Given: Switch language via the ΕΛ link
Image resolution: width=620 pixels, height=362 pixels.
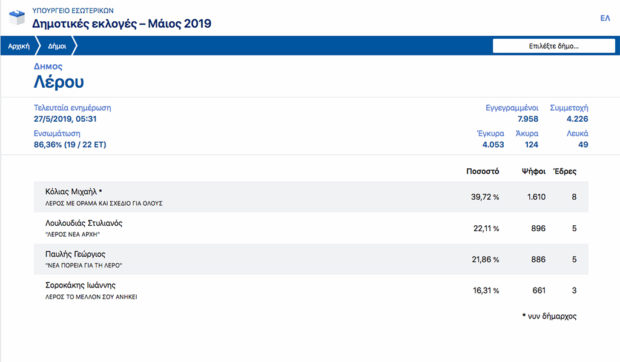Looking at the screenshot, I should (x=605, y=18).
